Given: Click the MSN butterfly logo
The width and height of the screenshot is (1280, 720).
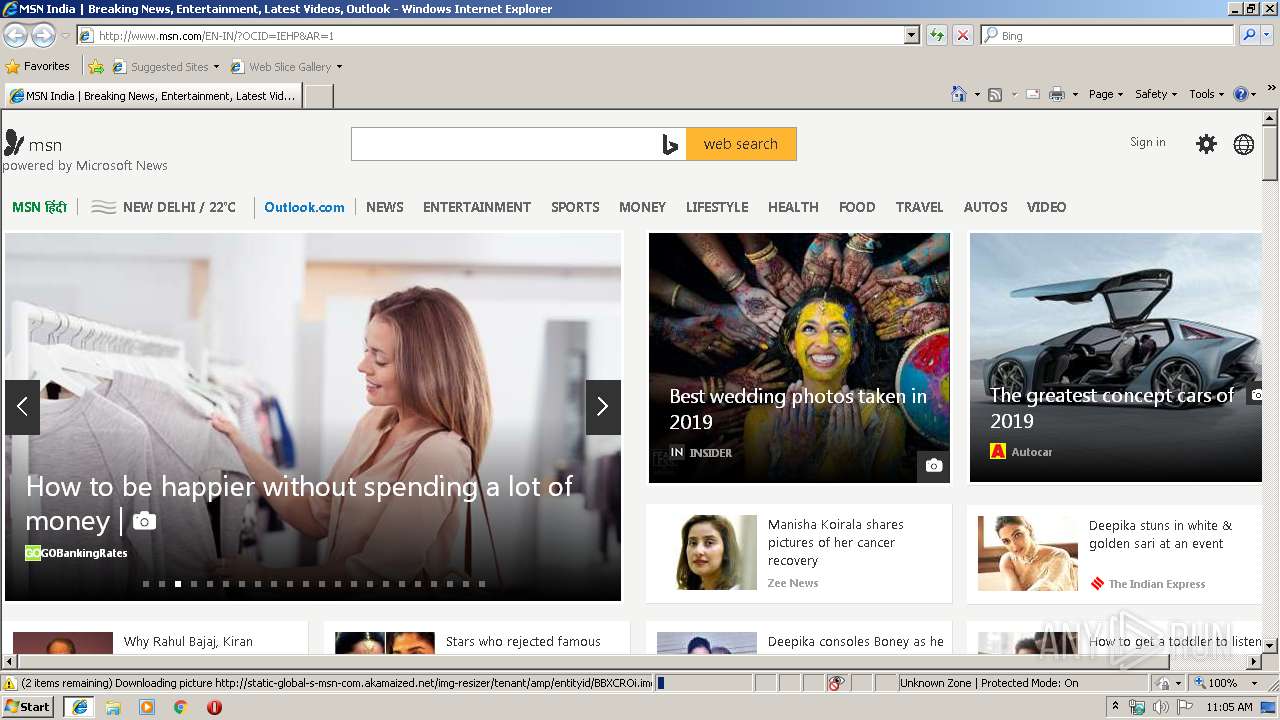Looking at the screenshot, I should tap(14, 142).
